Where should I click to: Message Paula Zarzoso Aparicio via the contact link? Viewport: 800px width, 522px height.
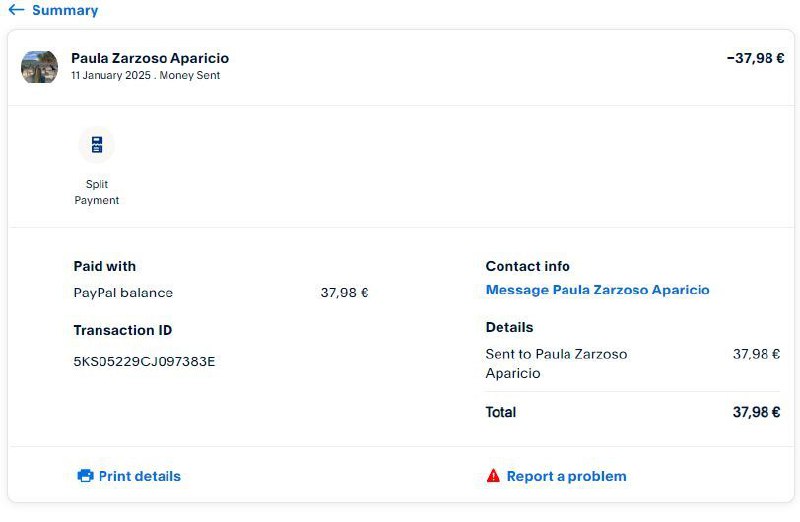click(597, 290)
